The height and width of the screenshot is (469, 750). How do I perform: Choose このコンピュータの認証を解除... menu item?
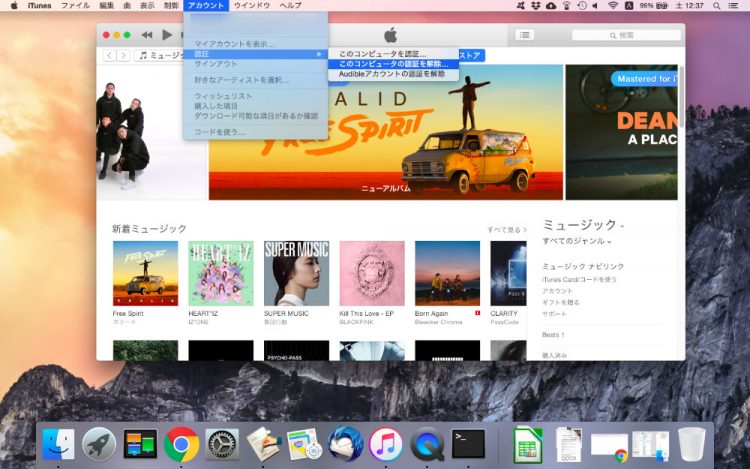393,64
